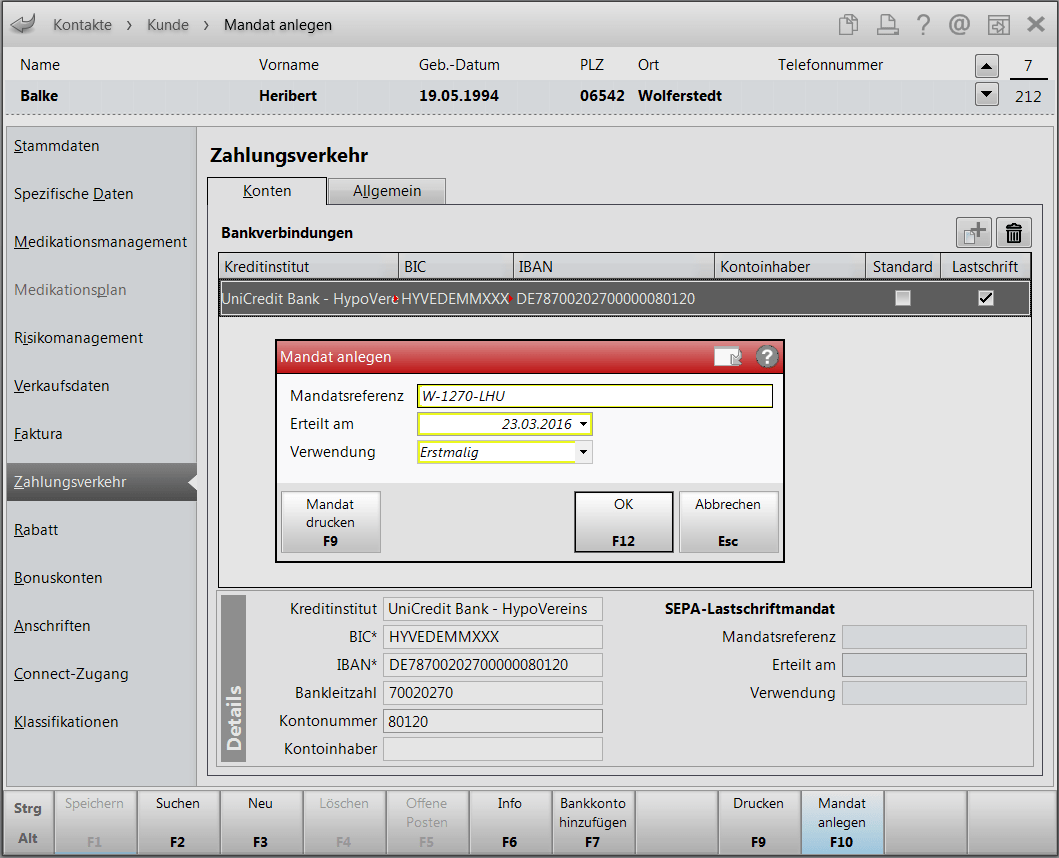Click Bankkonto hinzufügen F7 button
Image resolution: width=1059 pixels, height=858 pixels.
(592, 822)
